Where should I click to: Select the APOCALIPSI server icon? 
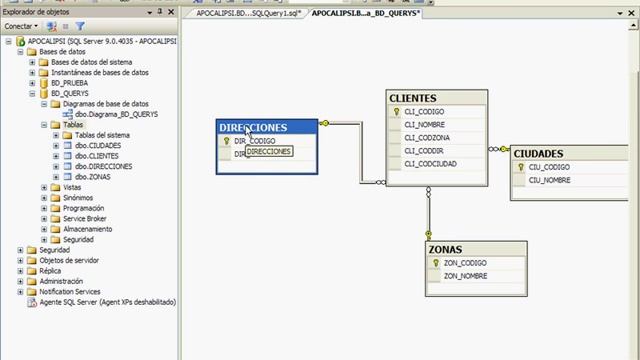pos(20,41)
